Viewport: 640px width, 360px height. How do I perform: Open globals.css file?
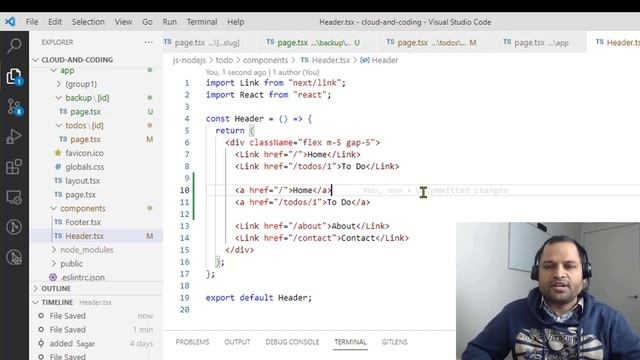tap(96, 167)
